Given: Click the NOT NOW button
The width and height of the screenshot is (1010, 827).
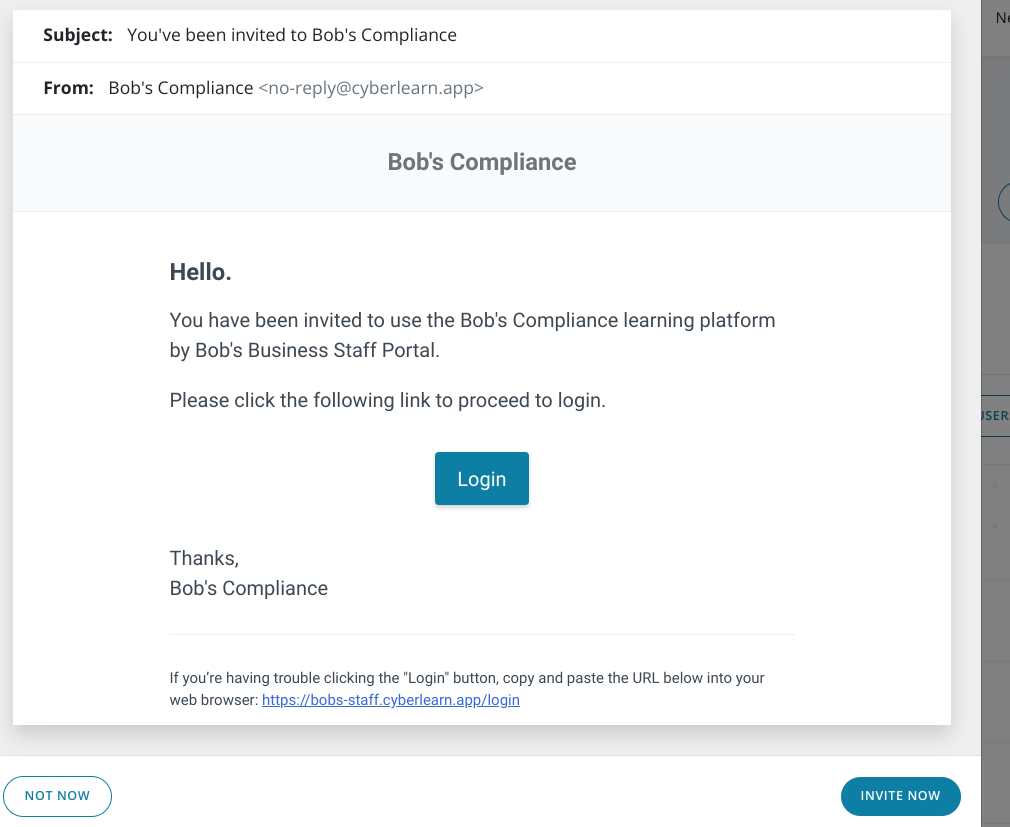Looking at the screenshot, I should click(x=57, y=796).
